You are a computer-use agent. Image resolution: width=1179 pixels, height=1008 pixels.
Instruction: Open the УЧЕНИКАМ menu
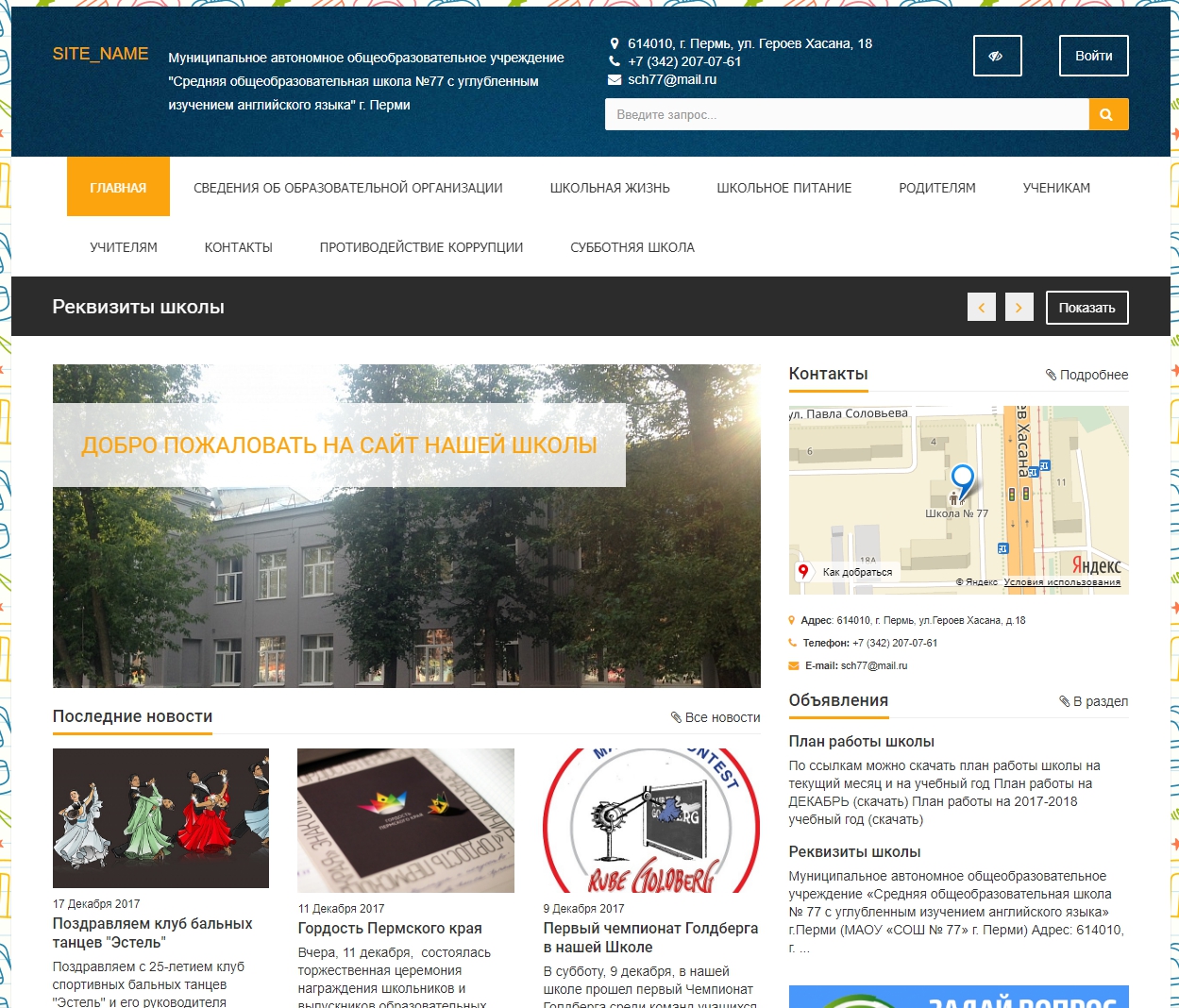tap(1056, 188)
